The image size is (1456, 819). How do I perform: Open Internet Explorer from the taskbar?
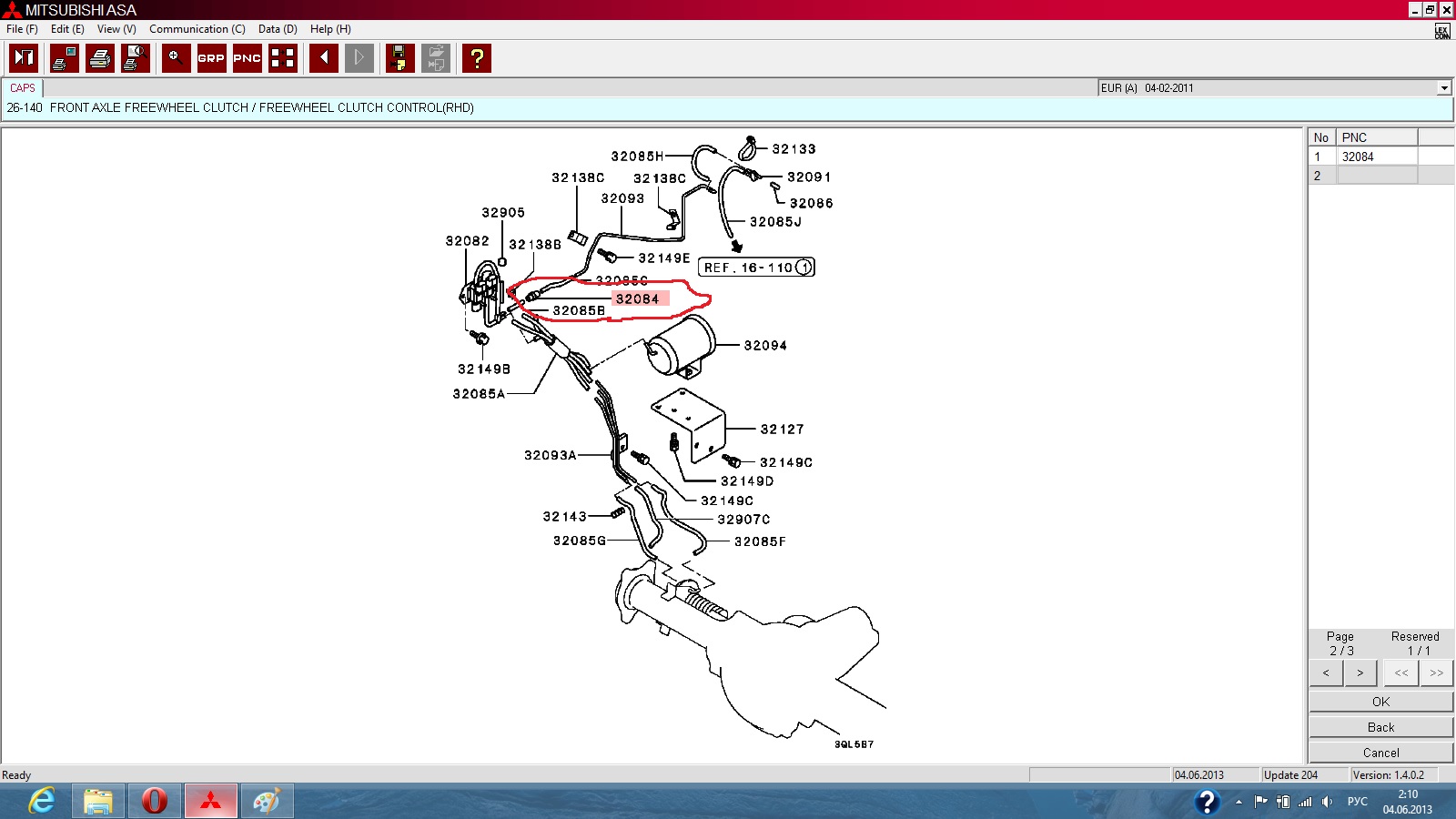tap(42, 802)
